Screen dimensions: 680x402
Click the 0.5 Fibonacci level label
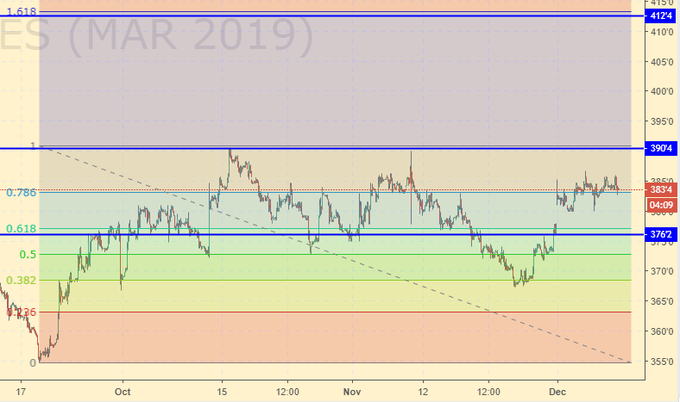point(29,254)
